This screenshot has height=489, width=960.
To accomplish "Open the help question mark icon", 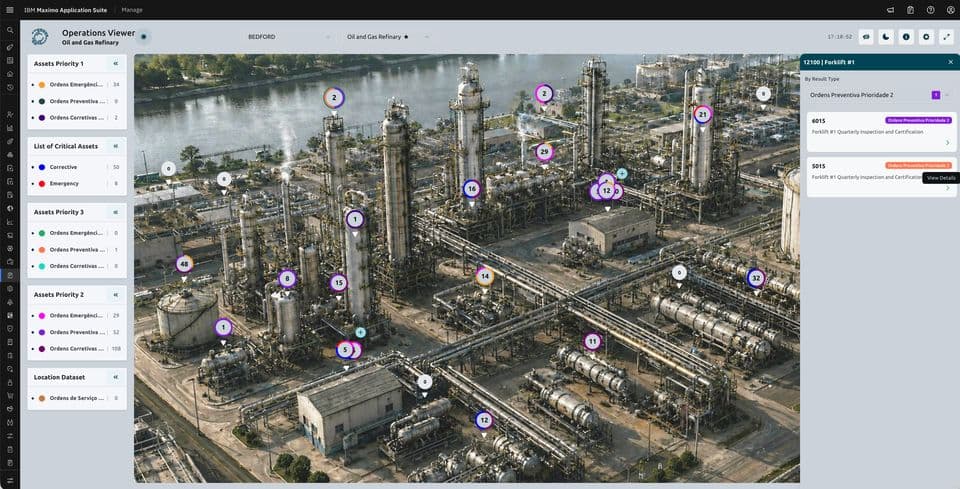I will click(931, 10).
